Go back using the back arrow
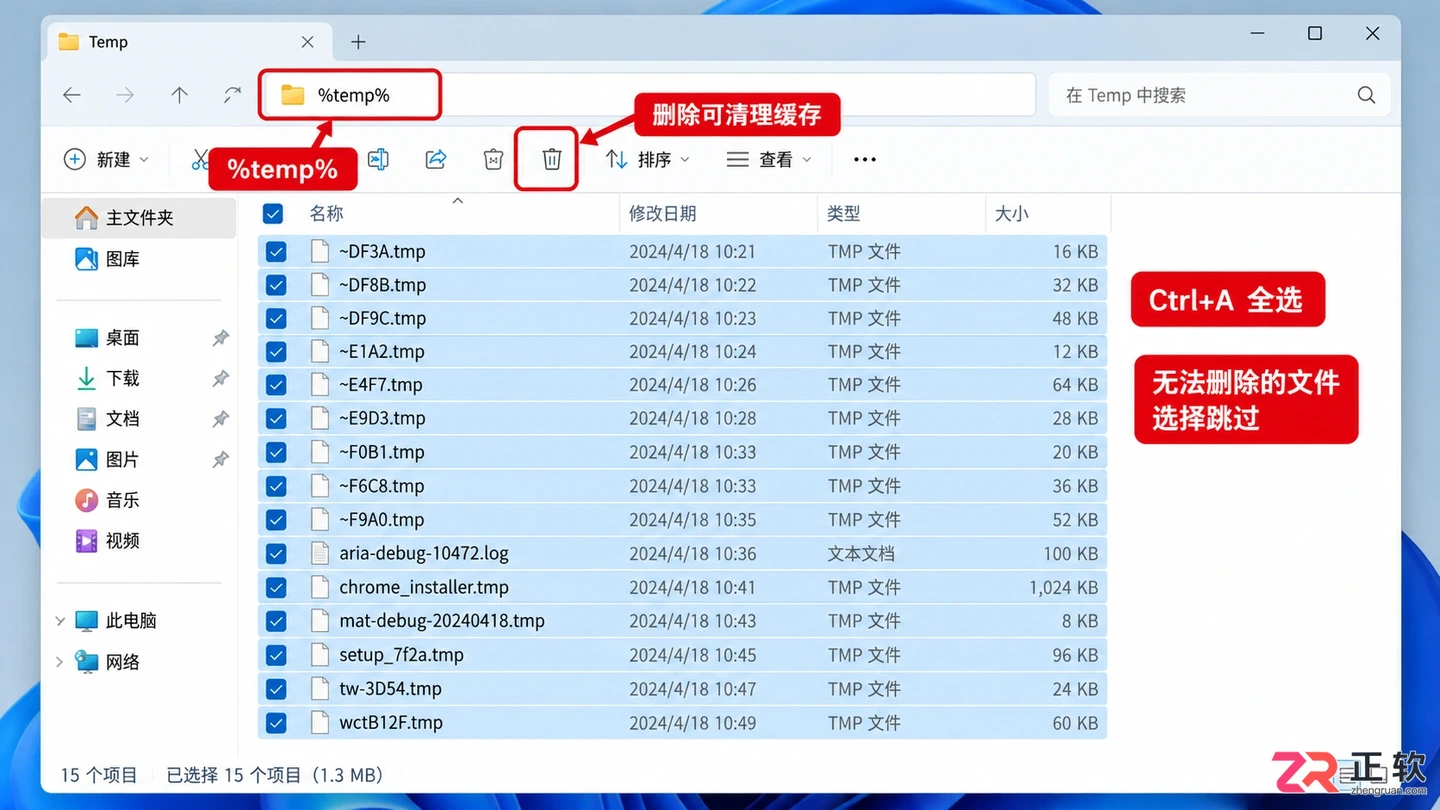The height and width of the screenshot is (810, 1440). click(72, 95)
